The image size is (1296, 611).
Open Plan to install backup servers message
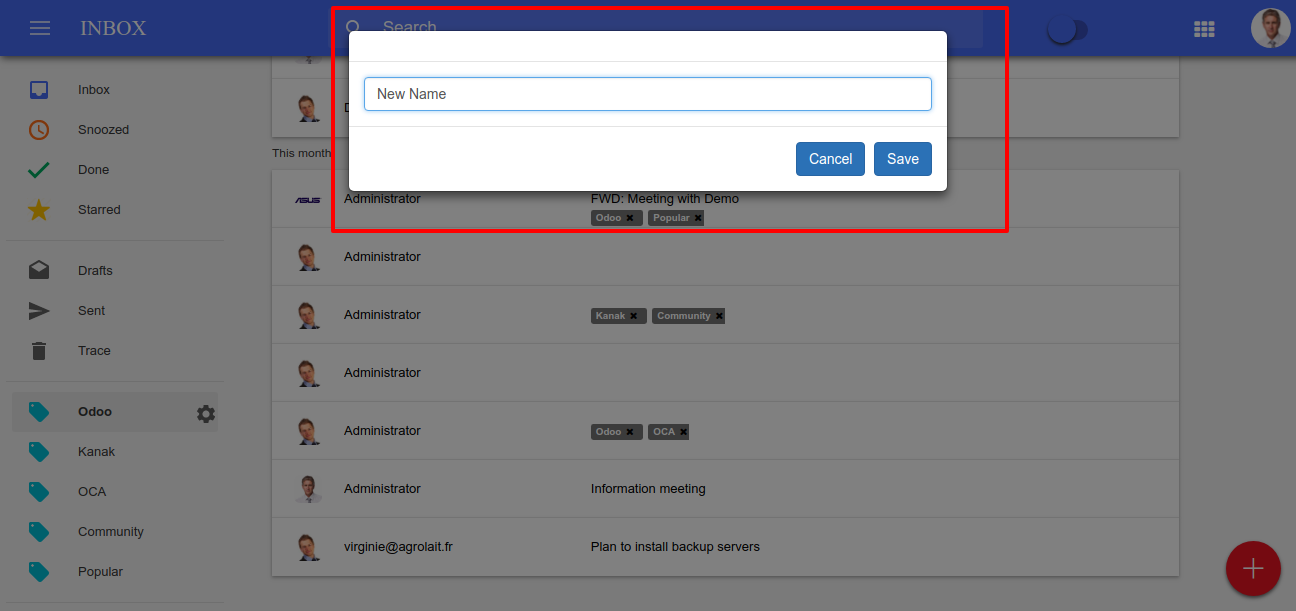(x=675, y=547)
